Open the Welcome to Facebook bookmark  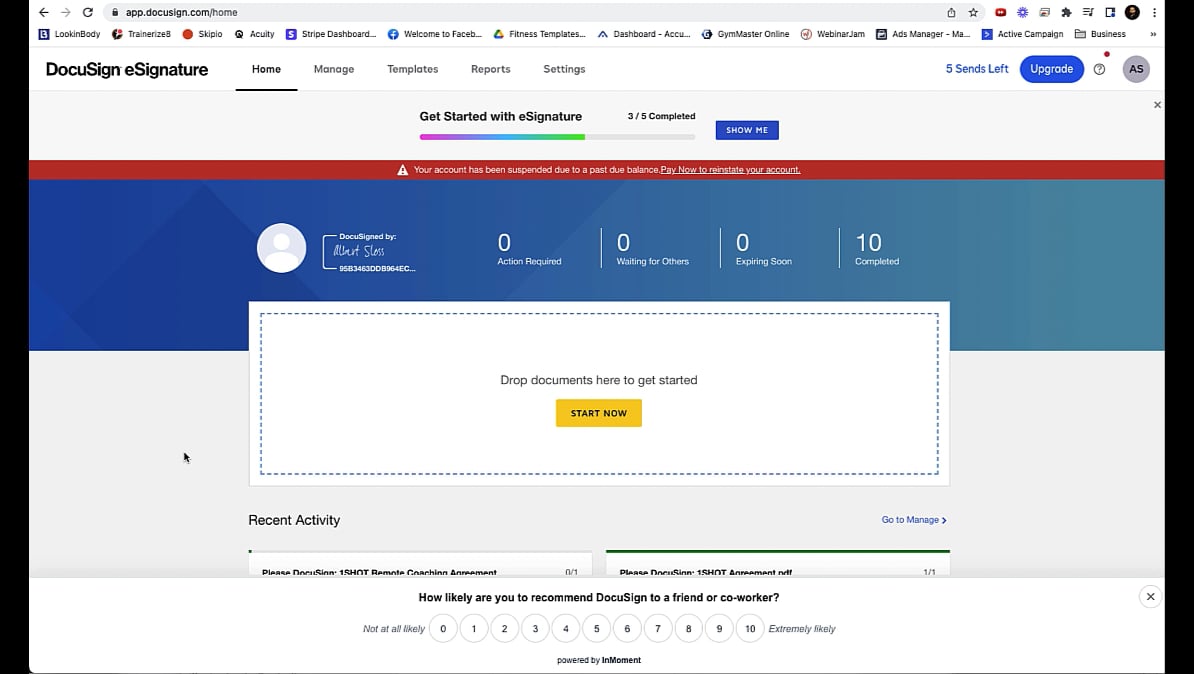coord(435,34)
